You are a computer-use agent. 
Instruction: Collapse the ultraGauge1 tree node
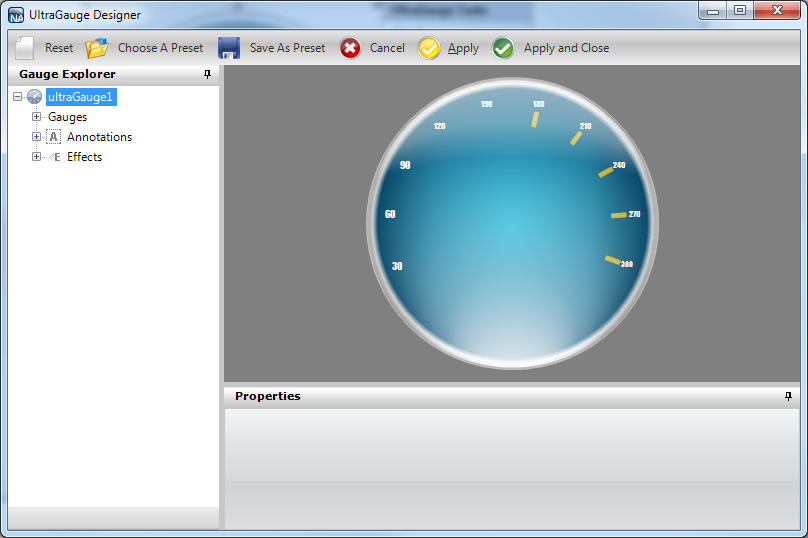(x=18, y=97)
